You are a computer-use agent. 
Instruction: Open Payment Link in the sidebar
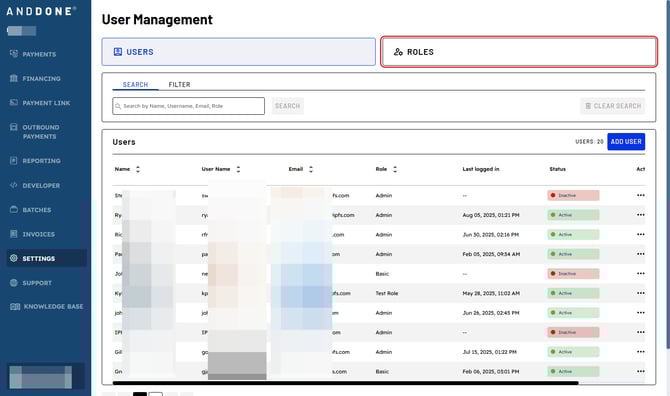coord(46,103)
